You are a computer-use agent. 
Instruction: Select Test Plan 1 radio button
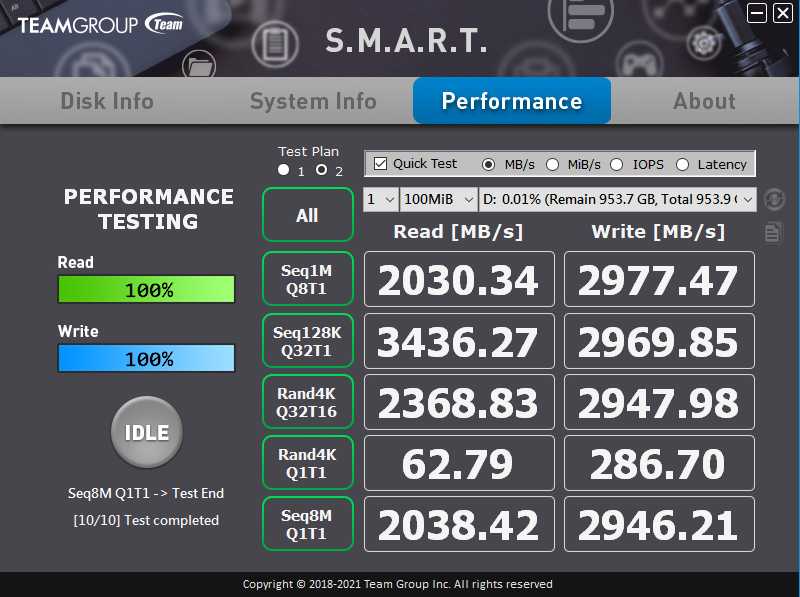pyautogui.click(x=284, y=171)
